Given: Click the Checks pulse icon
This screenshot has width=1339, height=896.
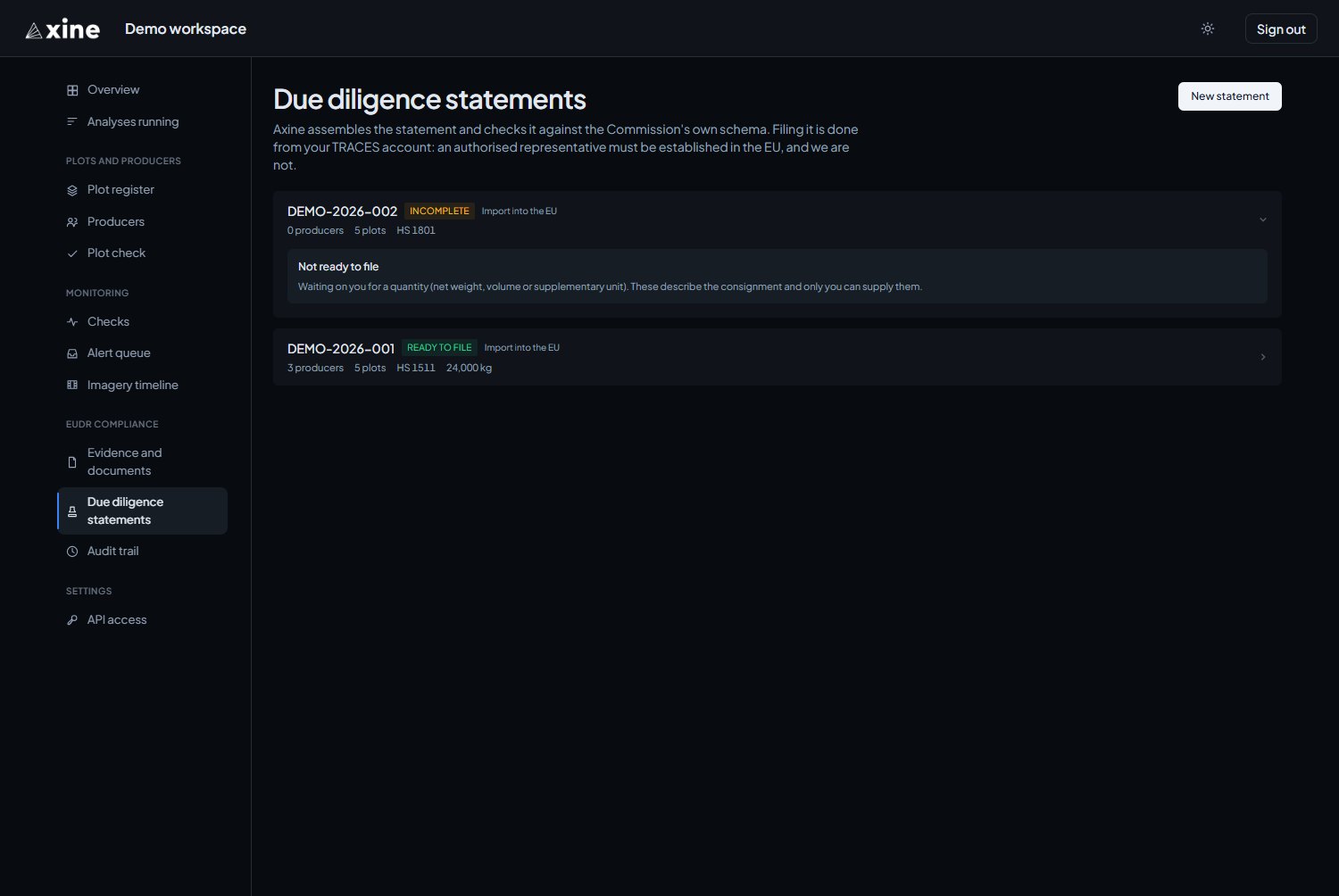Looking at the screenshot, I should pyautogui.click(x=72, y=322).
